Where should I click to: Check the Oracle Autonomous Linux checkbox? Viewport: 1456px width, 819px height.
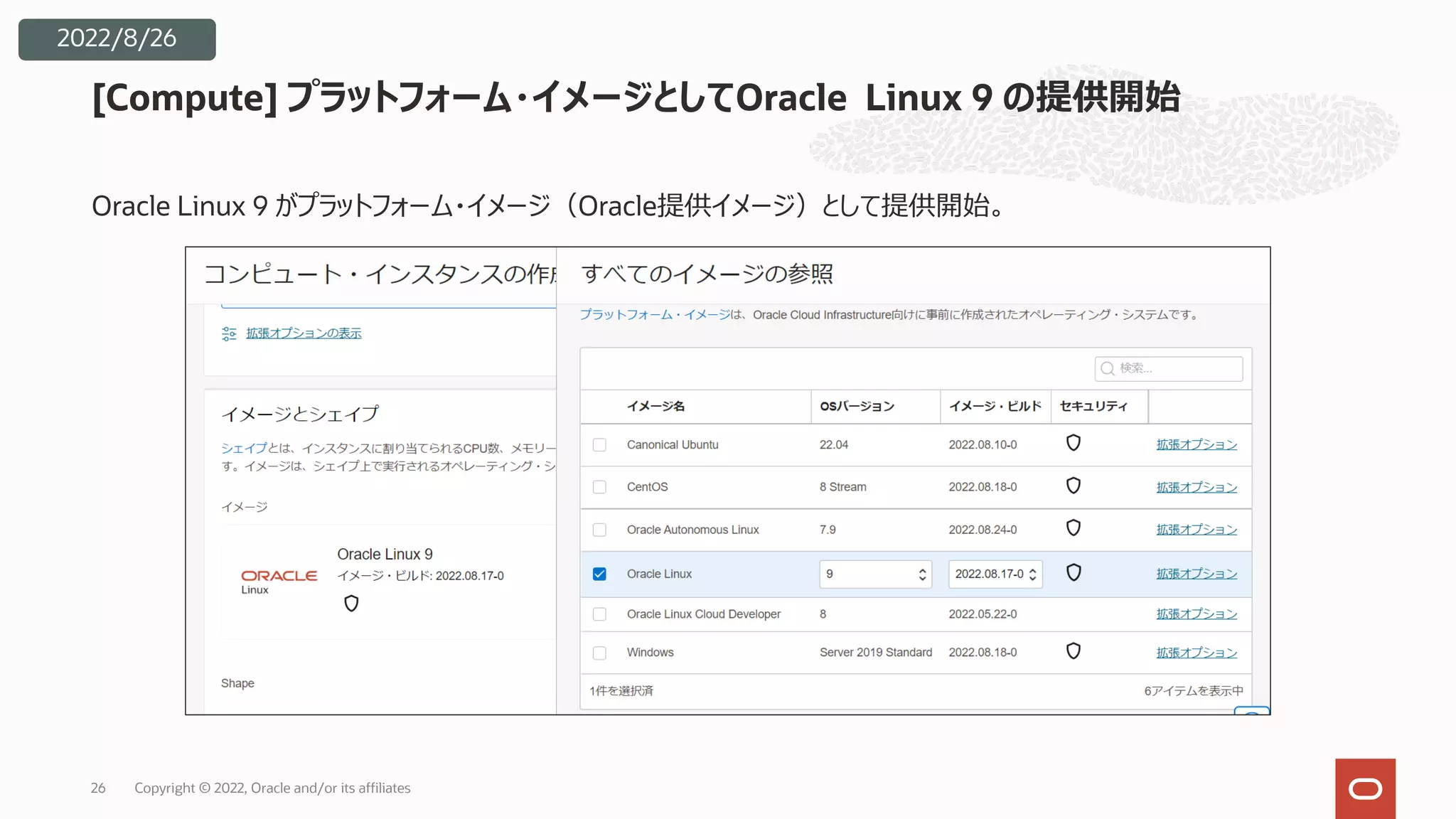click(x=599, y=530)
